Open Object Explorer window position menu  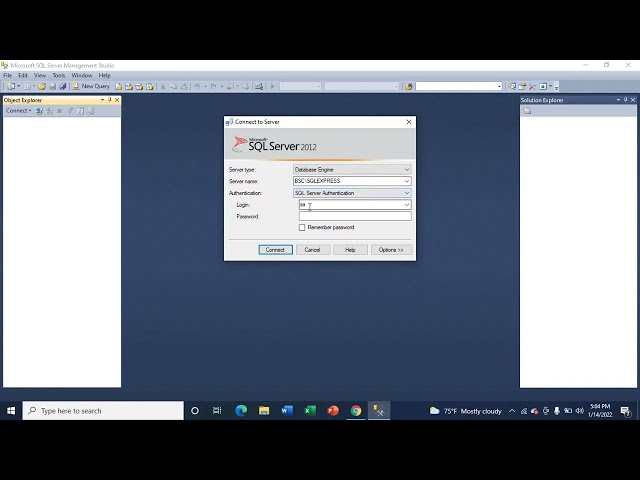coord(102,100)
